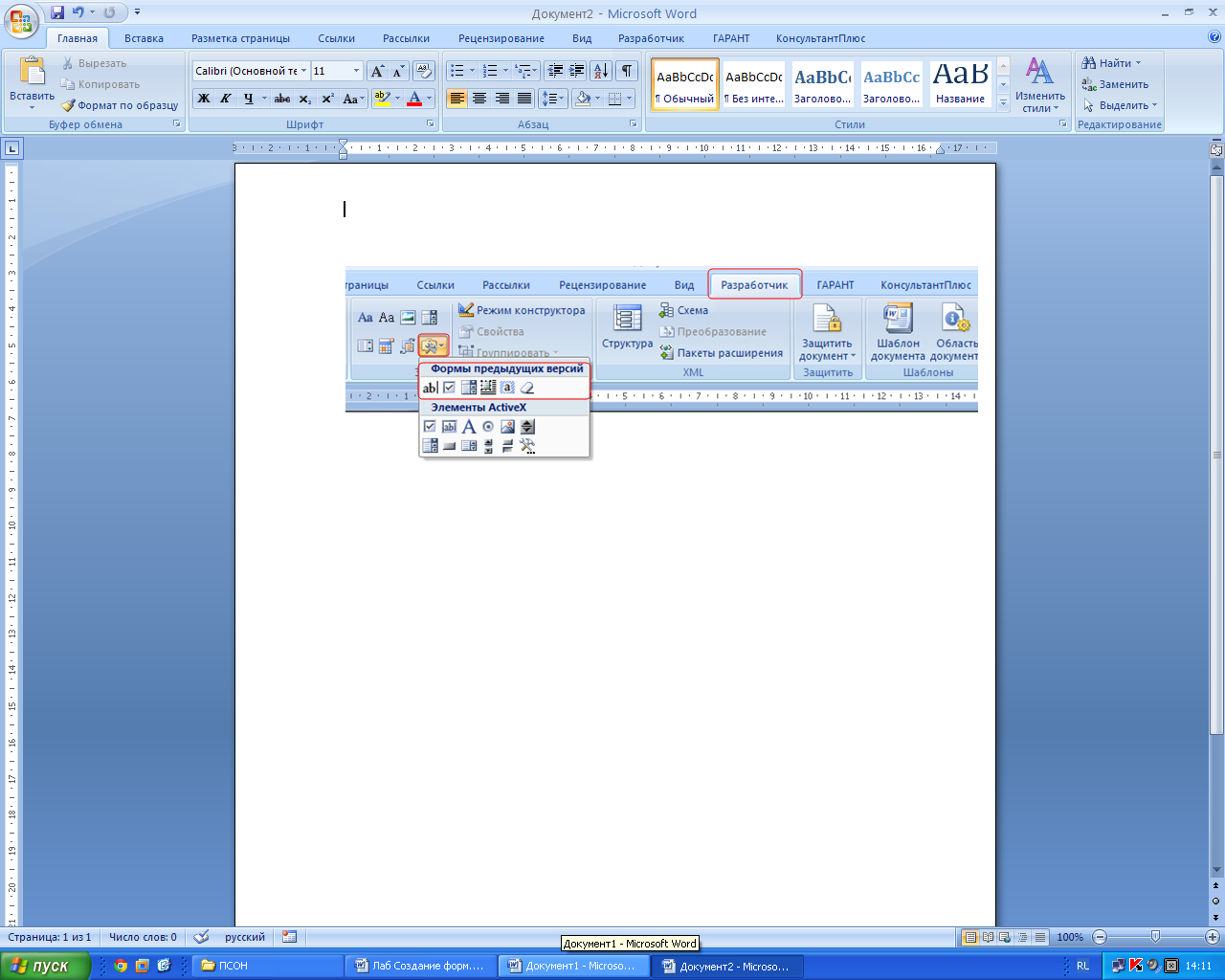Undo the last action
Viewport: 1225px width, 980px height.
(x=78, y=12)
